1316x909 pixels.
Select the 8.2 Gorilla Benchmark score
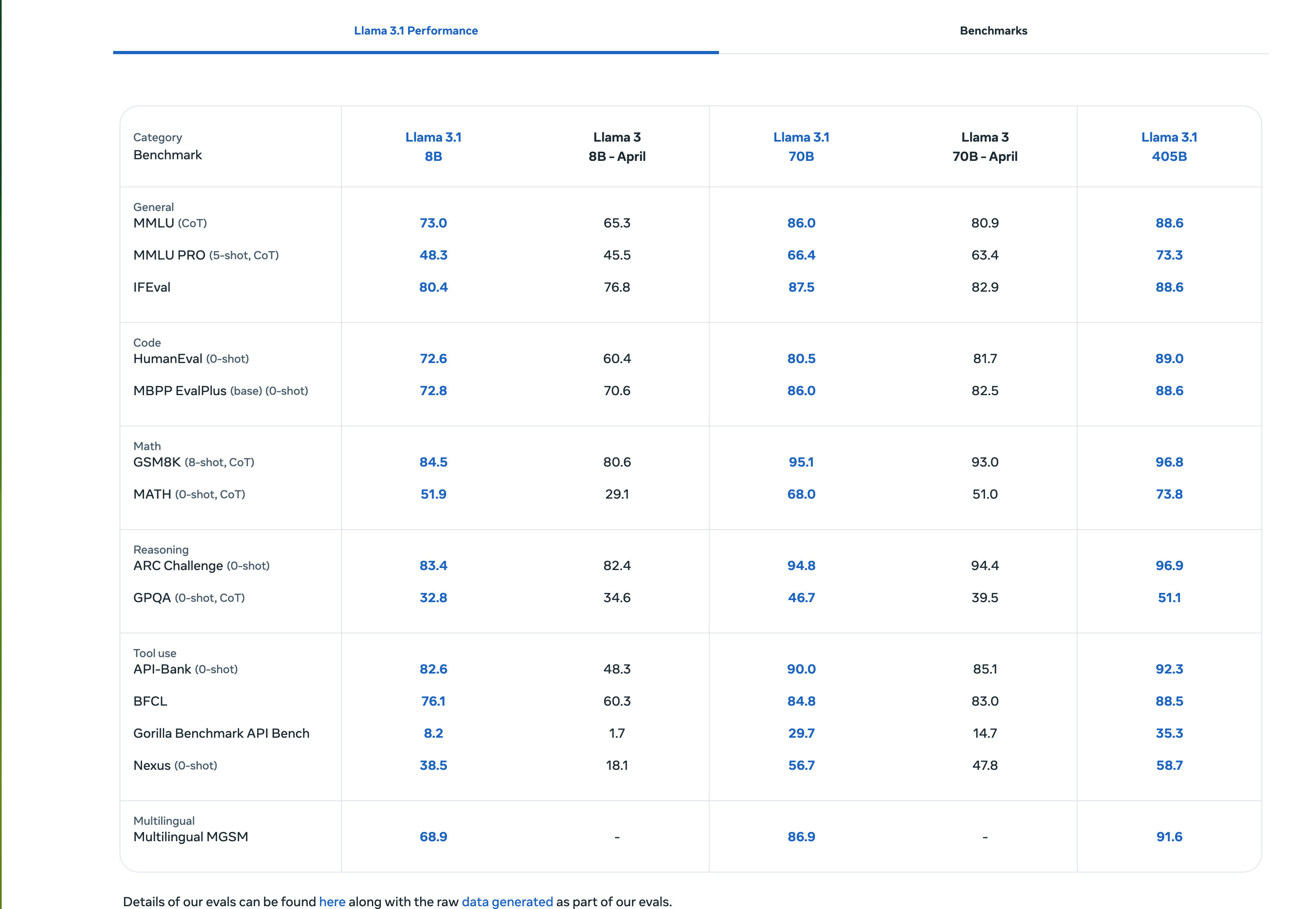(x=434, y=733)
